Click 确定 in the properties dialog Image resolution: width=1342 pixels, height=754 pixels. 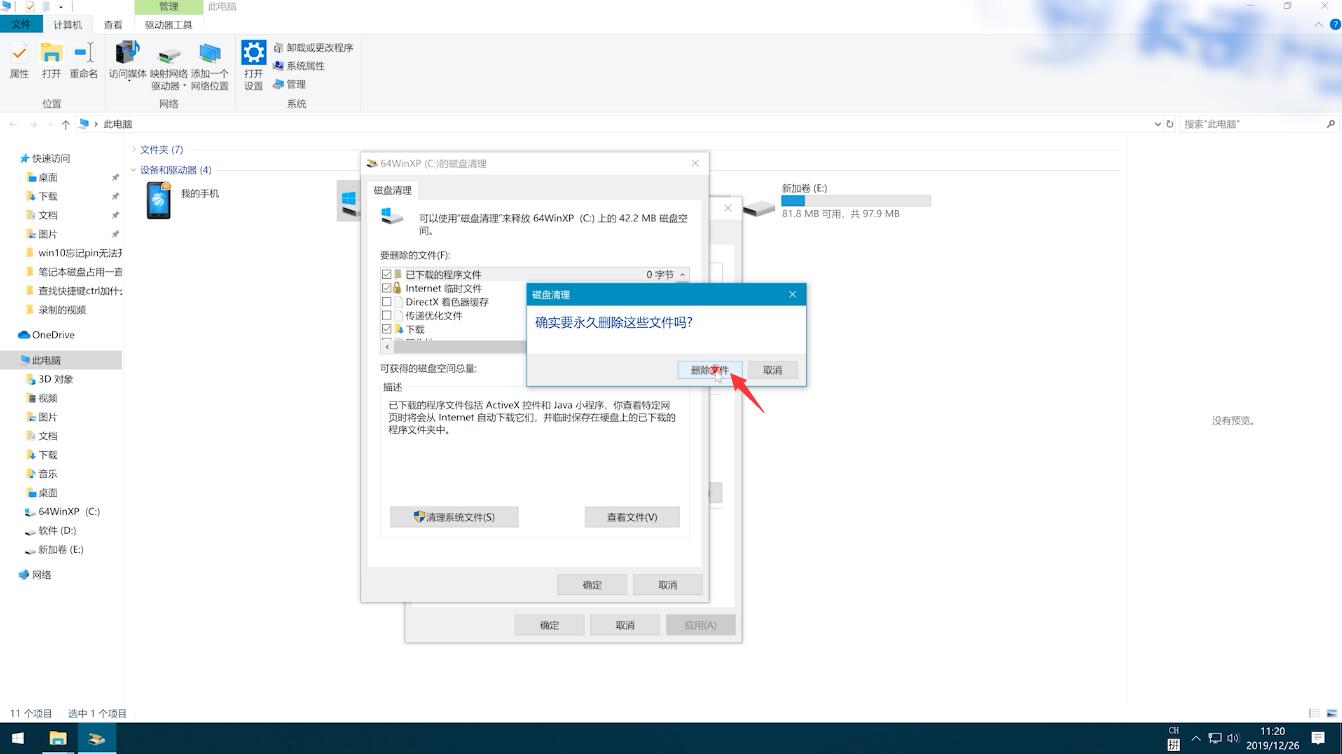pyautogui.click(x=550, y=625)
